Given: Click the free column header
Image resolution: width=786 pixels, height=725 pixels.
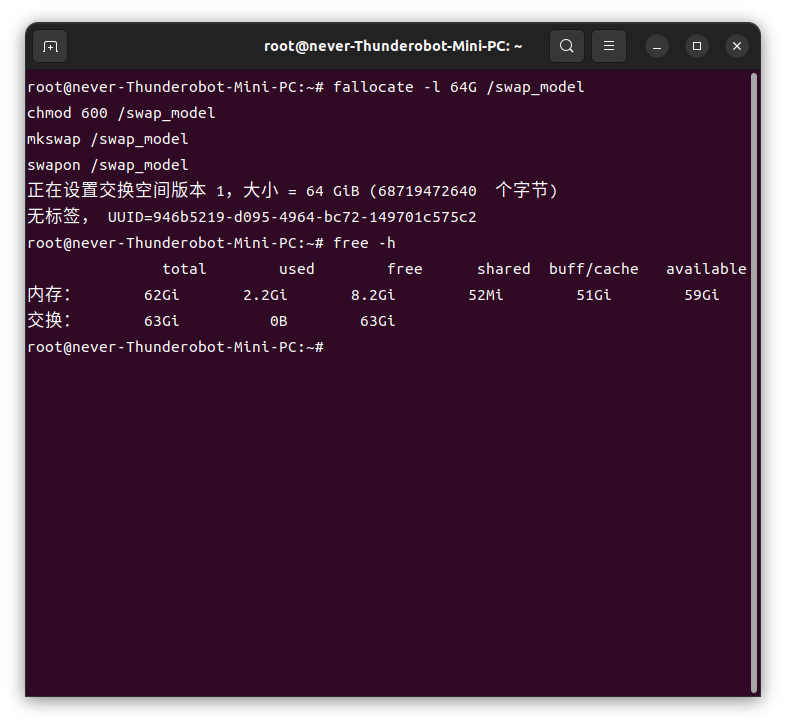Looking at the screenshot, I should click(405, 269).
